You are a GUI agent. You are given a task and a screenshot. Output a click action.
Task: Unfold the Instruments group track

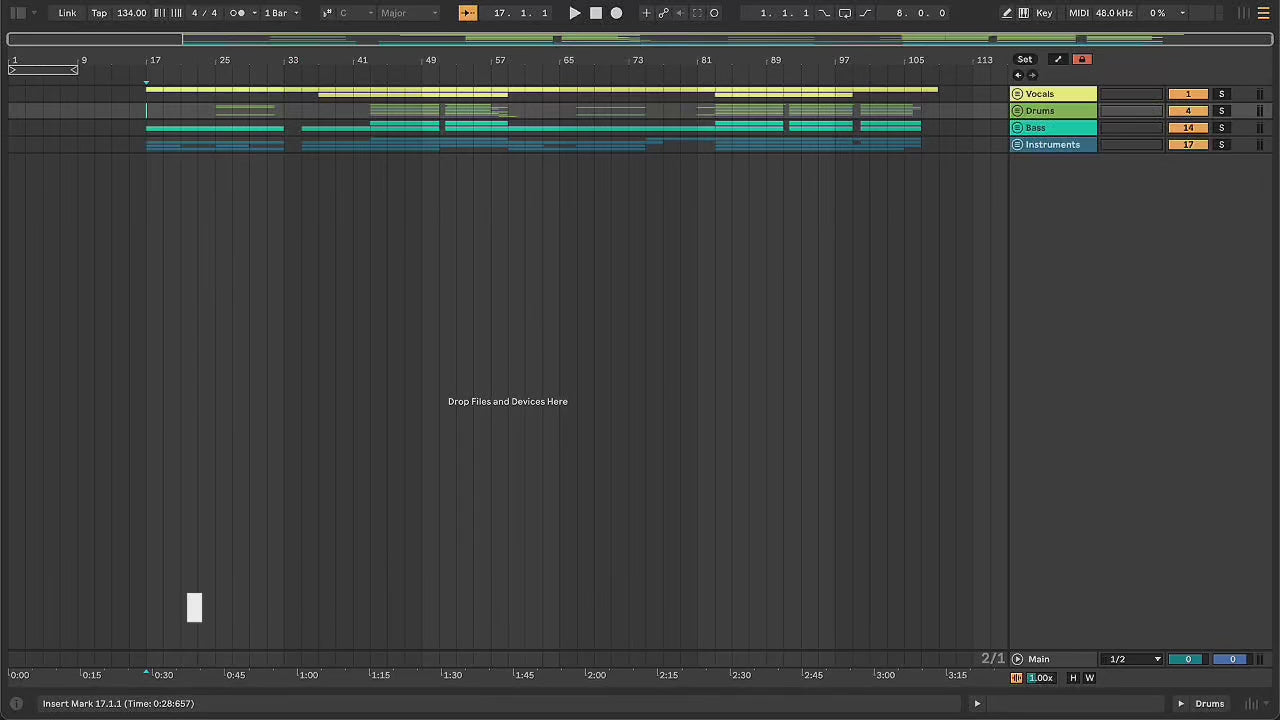tap(1017, 145)
